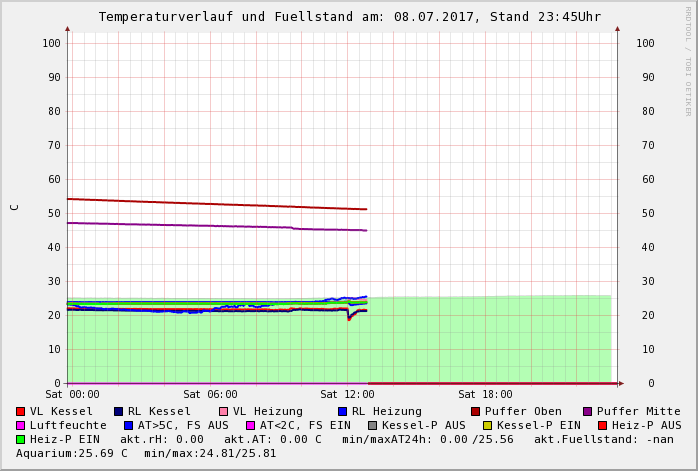
Task: Click the Sat 06:00 time axis label
Action: [x=210, y=395]
